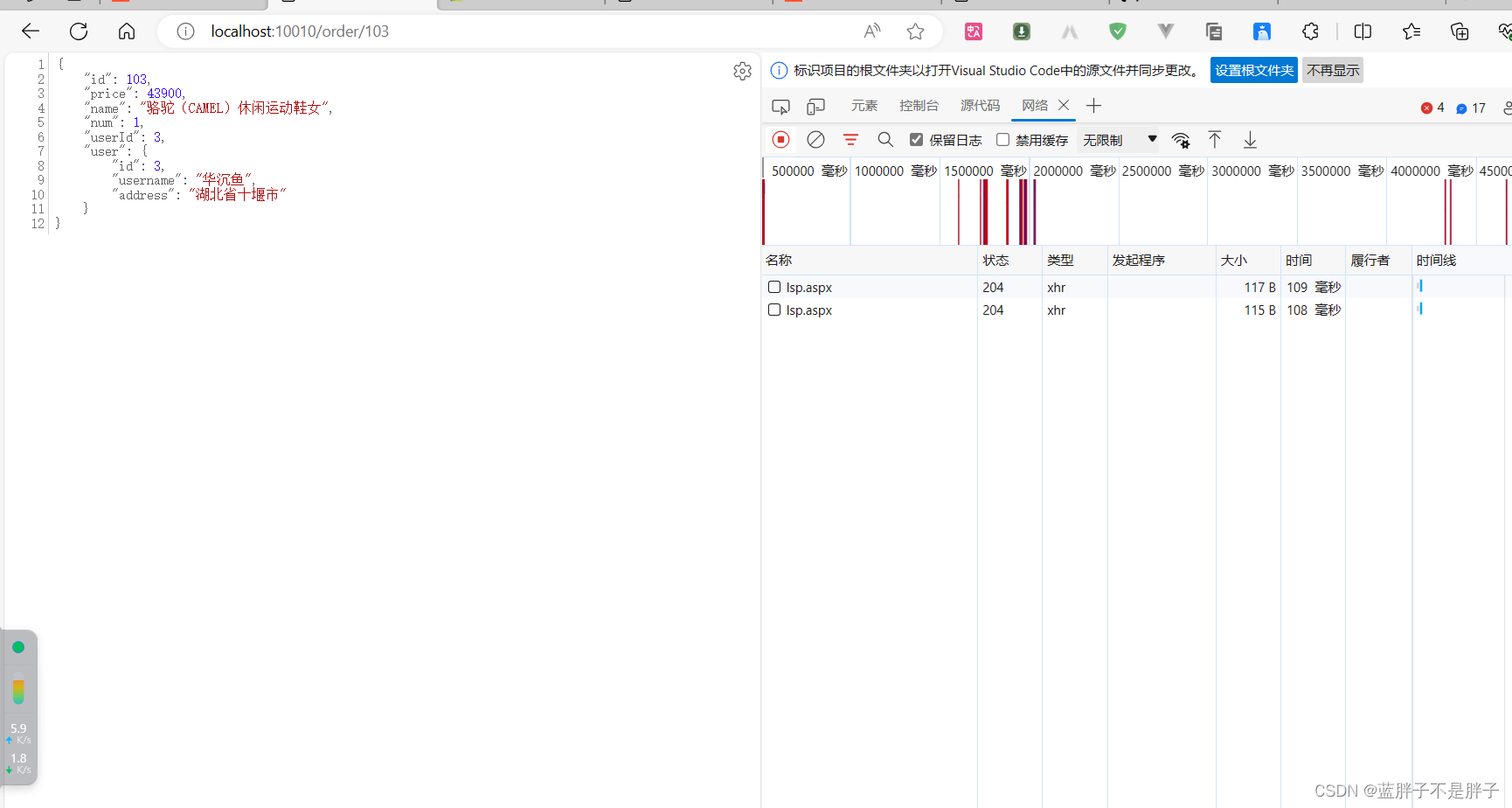Open the translate extension icon

point(974,31)
